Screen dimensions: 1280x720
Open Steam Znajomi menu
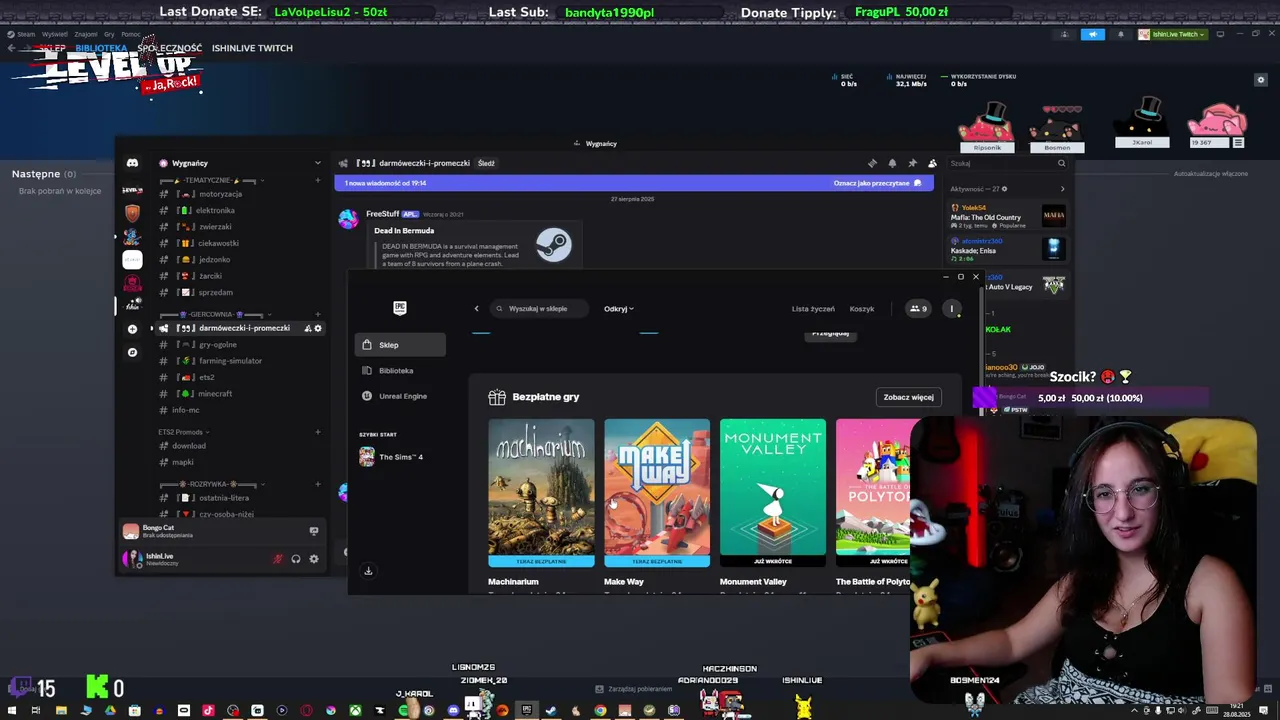[86, 34]
